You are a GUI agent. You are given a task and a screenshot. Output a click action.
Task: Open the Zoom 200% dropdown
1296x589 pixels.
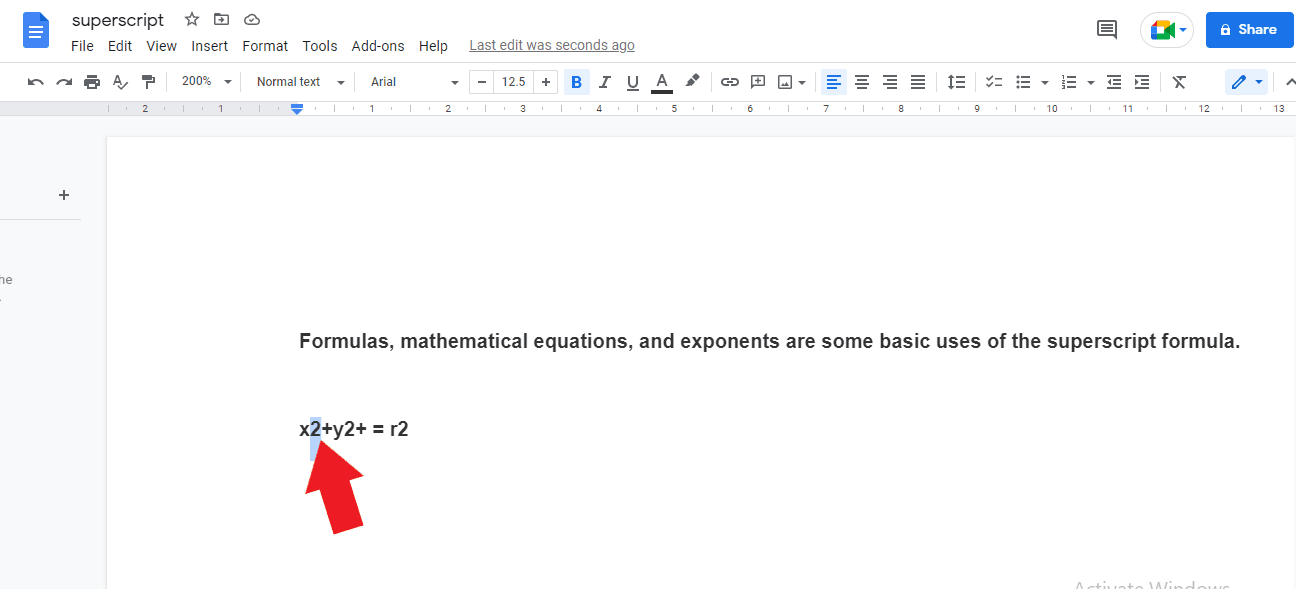pyautogui.click(x=206, y=82)
